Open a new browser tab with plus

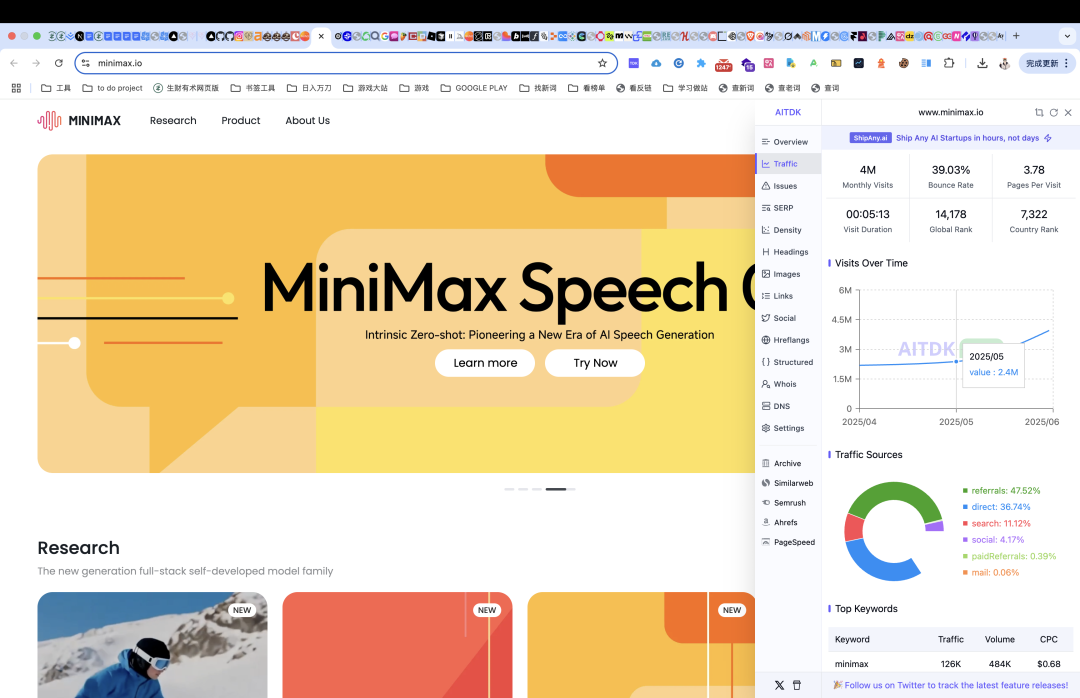coord(1016,36)
